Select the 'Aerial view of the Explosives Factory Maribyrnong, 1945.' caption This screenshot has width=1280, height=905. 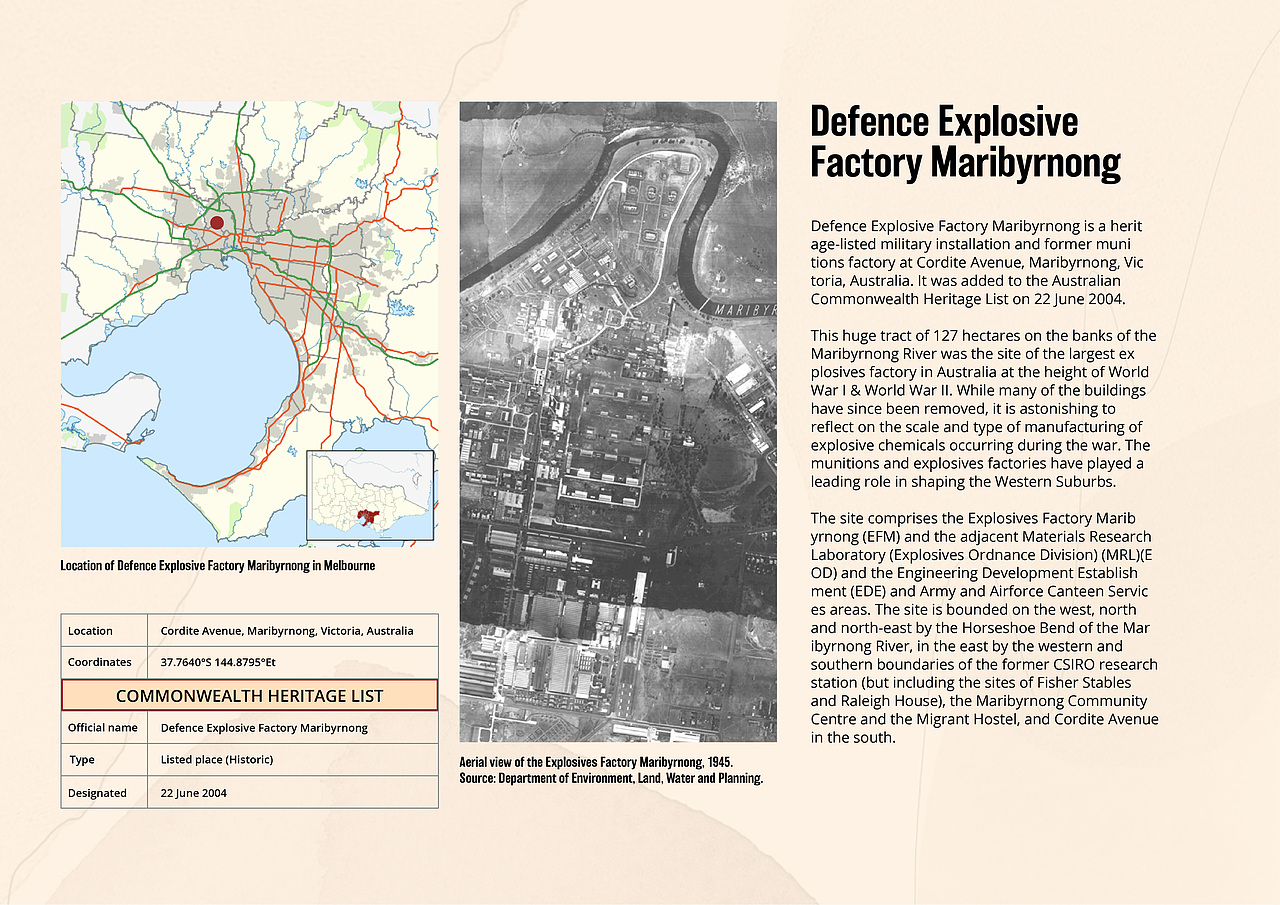pos(596,762)
